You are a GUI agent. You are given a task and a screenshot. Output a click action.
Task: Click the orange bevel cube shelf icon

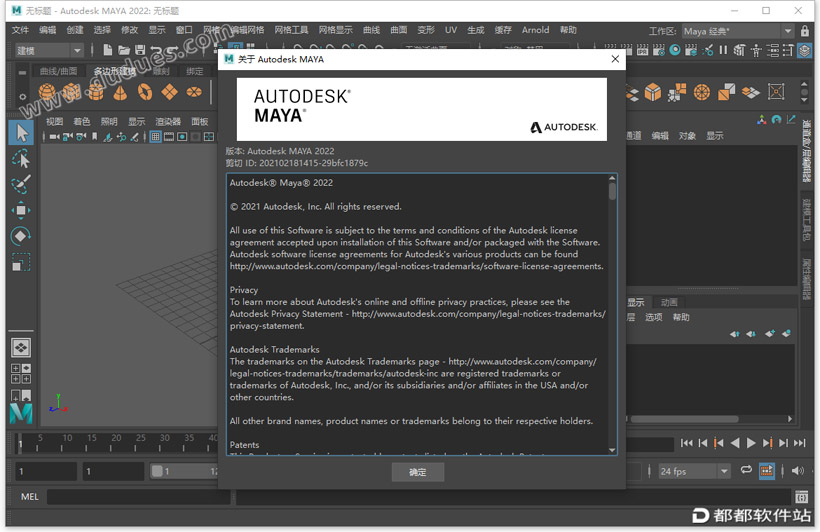click(653, 93)
